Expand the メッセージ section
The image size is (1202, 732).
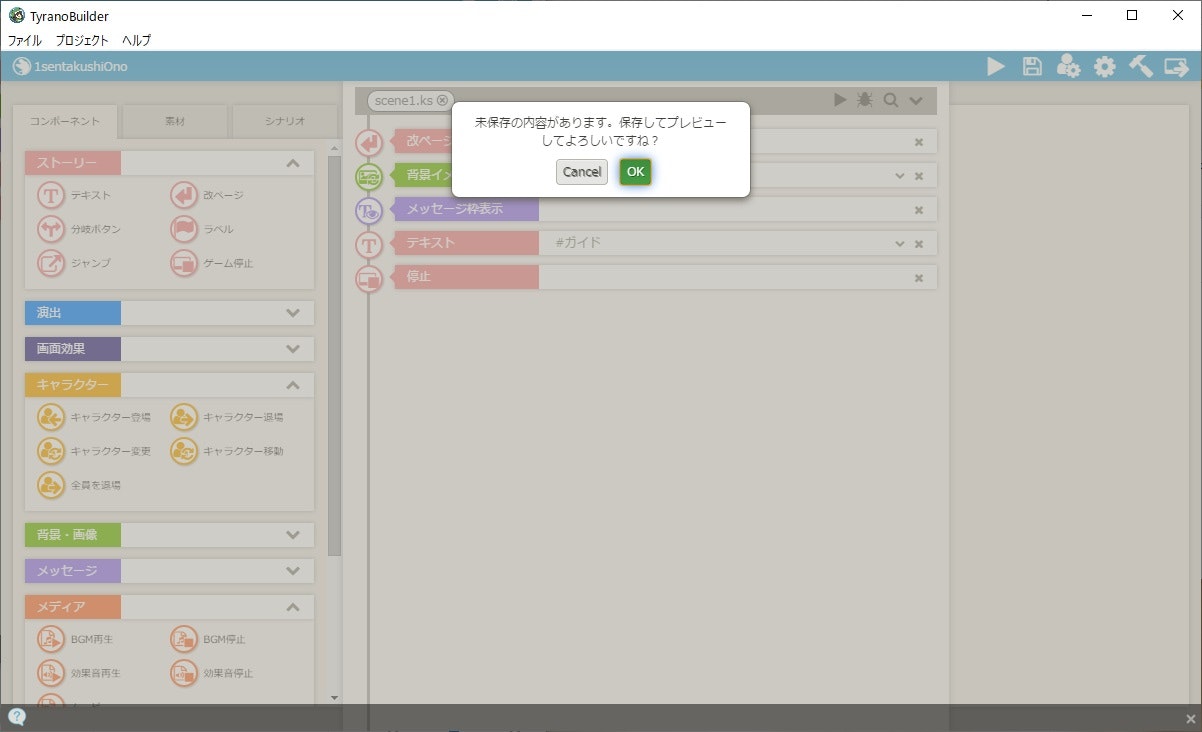pyautogui.click(x=293, y=571)
